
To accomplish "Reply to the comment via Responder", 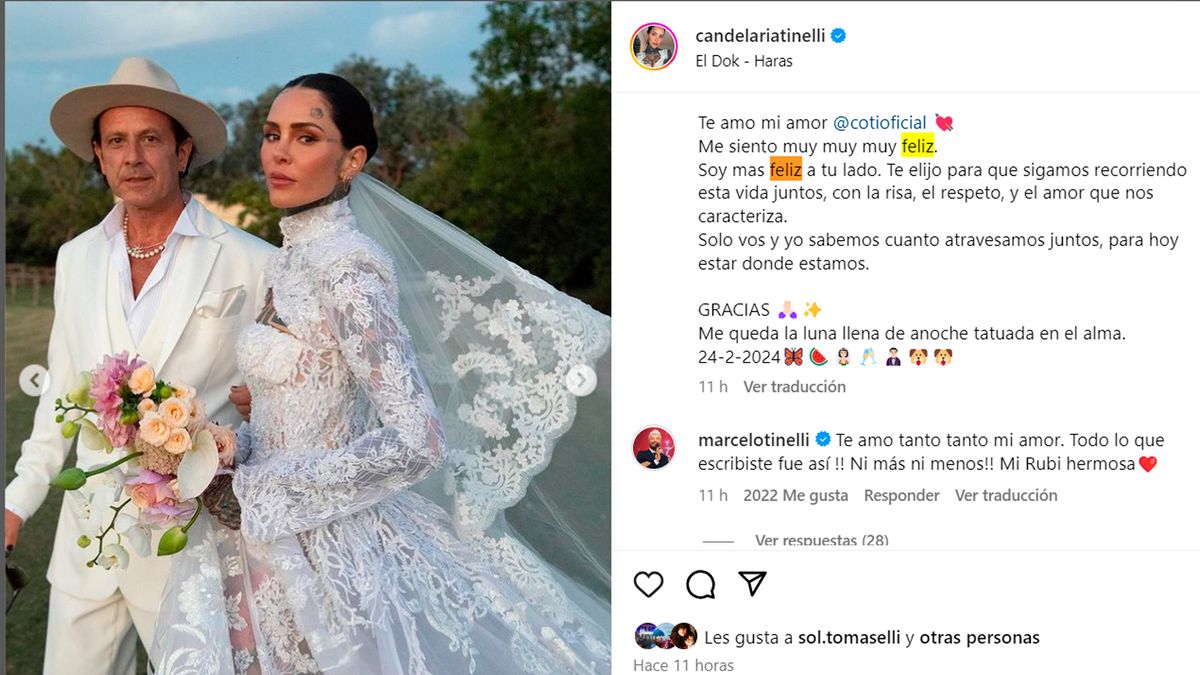I will (902, 495).
